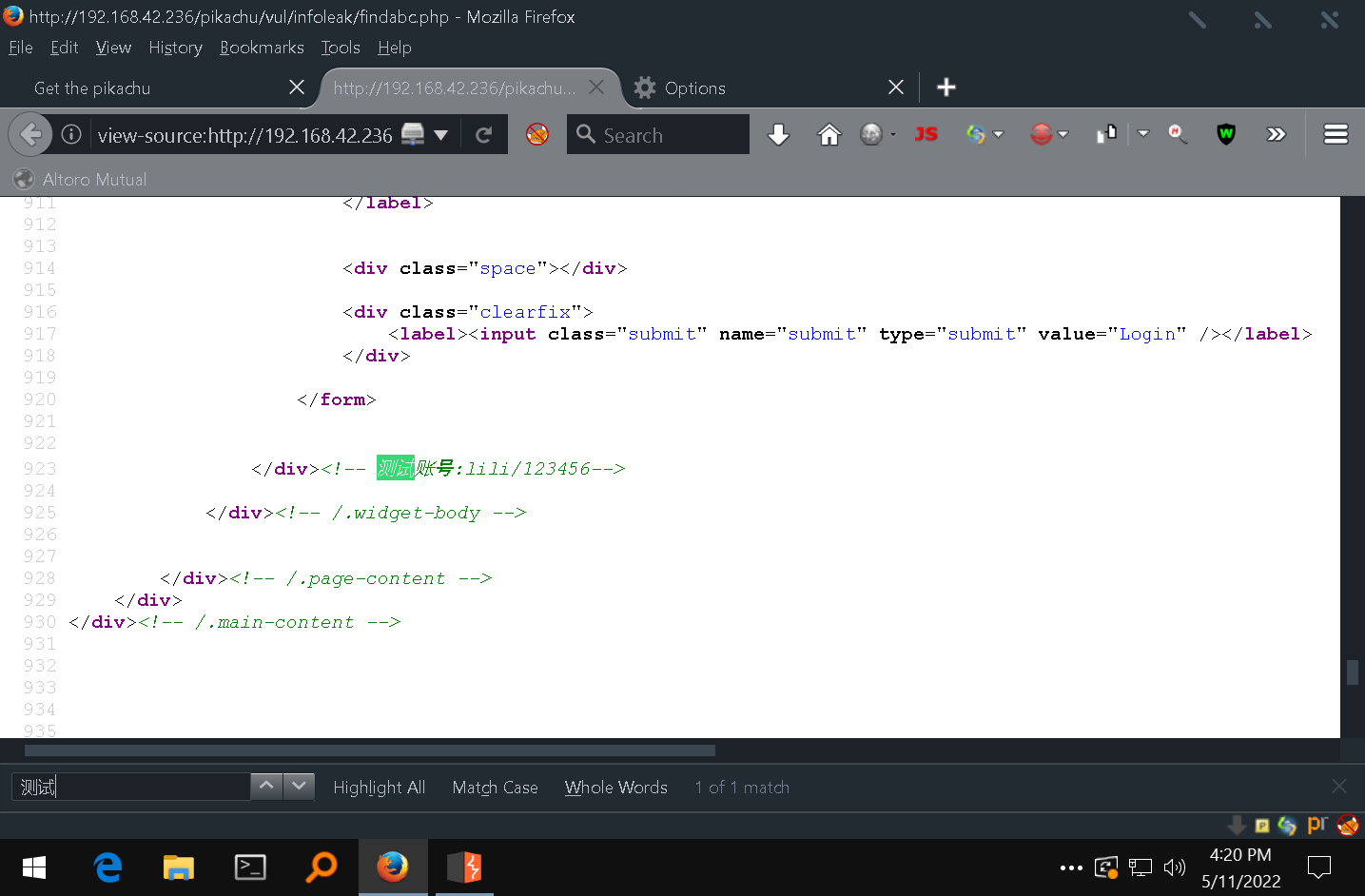Viewport: 1365px width, 896px height.
Task: Go to the Home page
Action: (829, 135)
